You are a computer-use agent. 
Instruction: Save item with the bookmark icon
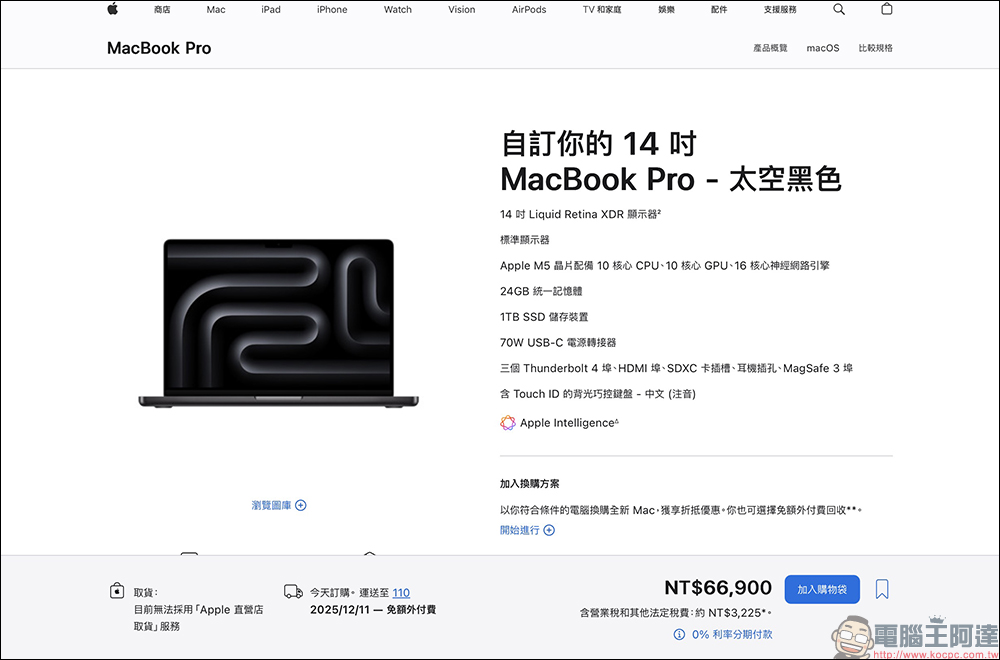pyautogui.click(x=881, y=589)
